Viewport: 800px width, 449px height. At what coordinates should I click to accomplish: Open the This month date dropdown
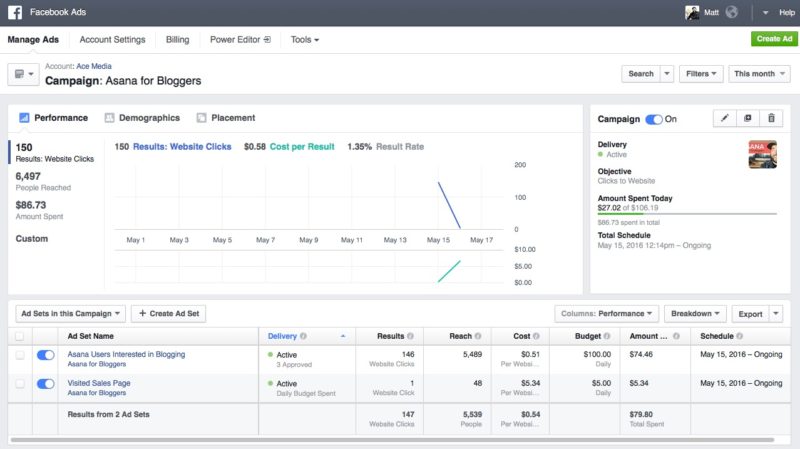pyautogui.click(x=759, y=74)
